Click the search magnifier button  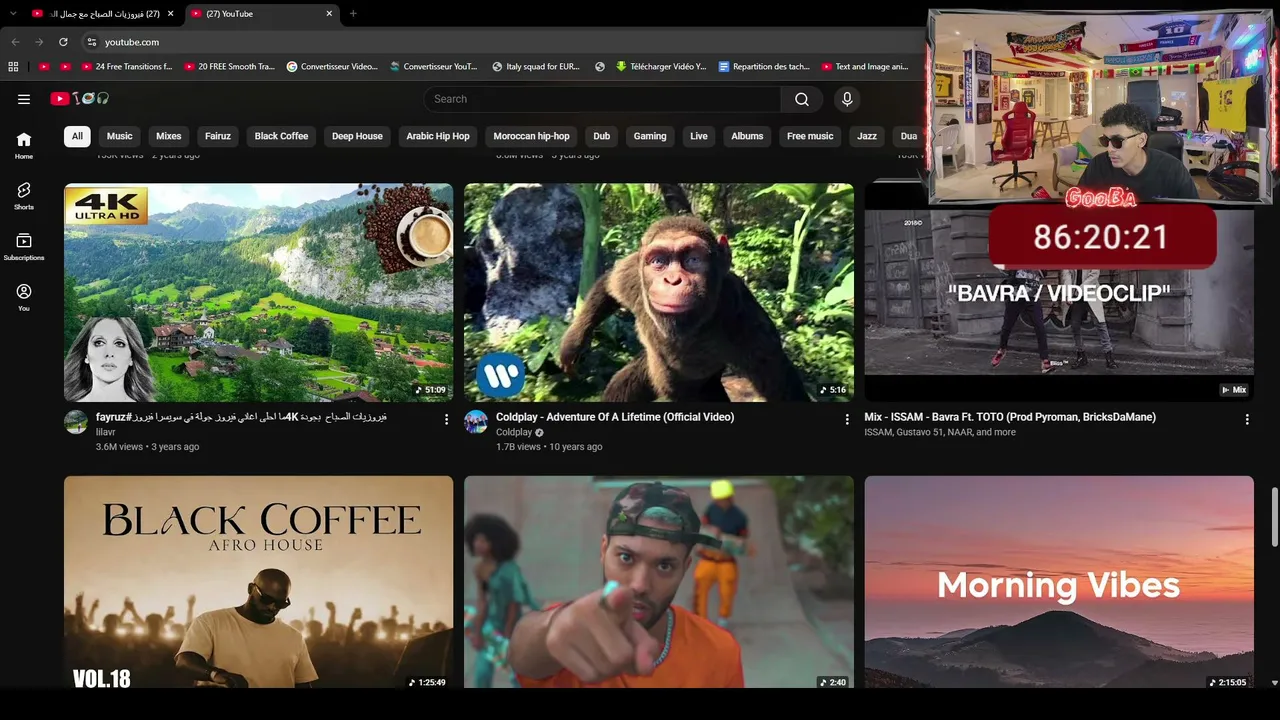(x=802, y=99)
